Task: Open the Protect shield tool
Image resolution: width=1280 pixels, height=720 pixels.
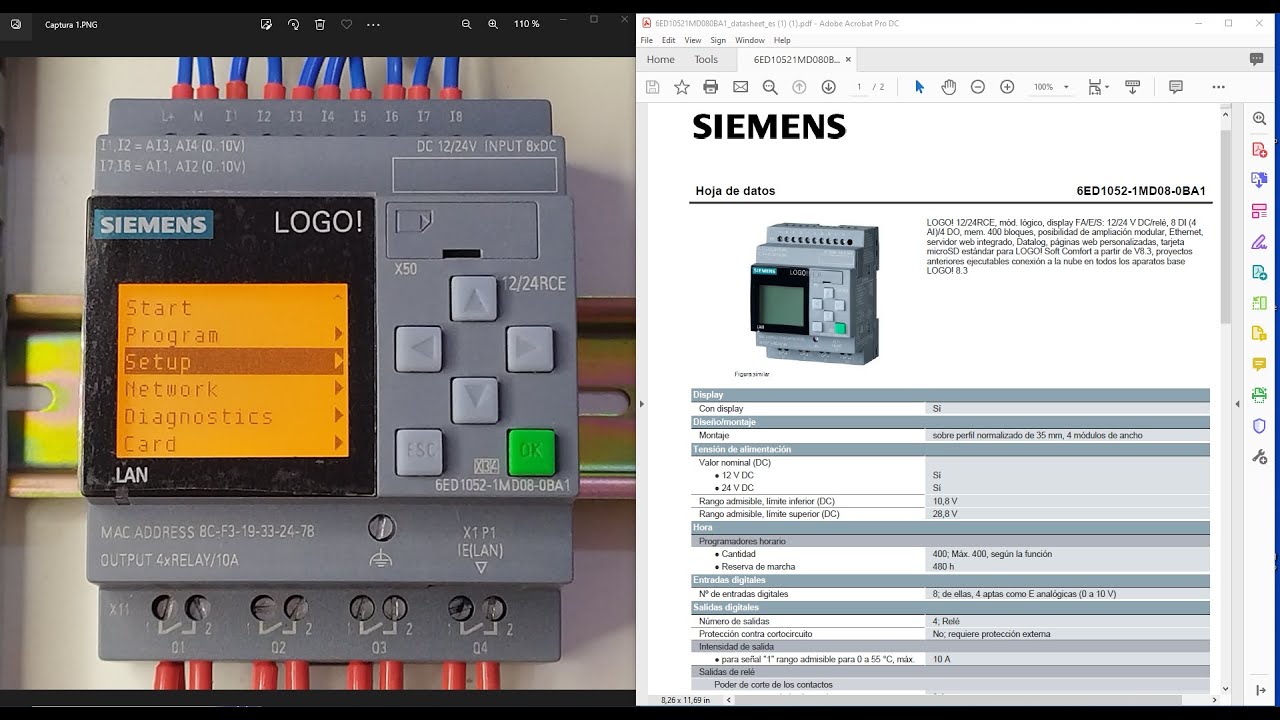Action: click(1259, 426)
